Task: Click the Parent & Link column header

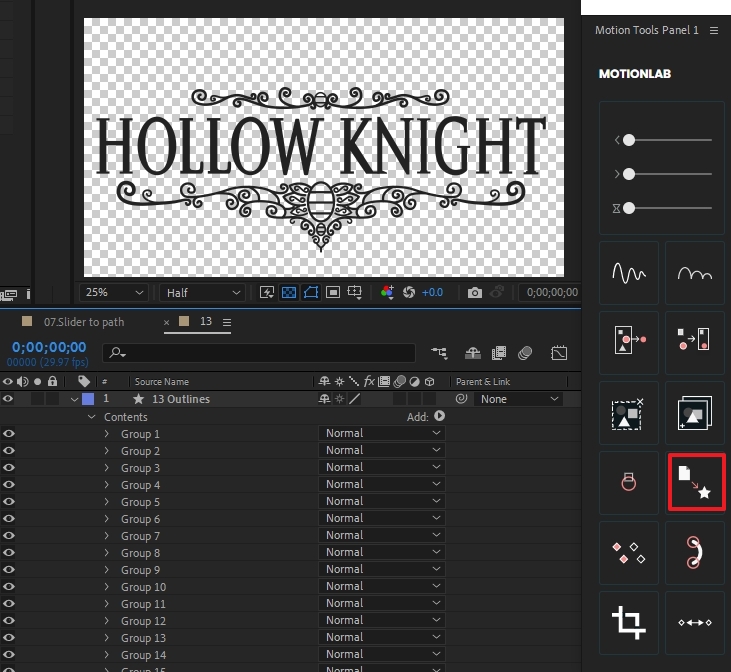Action: pyautogui.click(x=483, y=381)
